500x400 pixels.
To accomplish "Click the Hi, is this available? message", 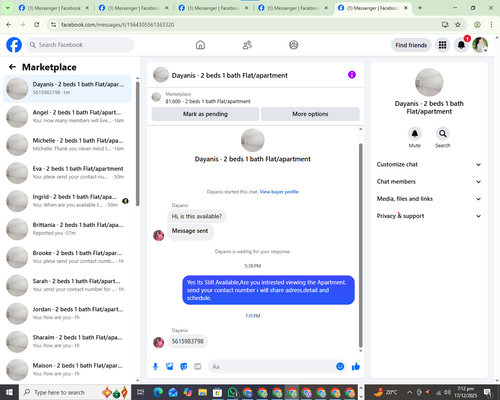I will [197, 216].
